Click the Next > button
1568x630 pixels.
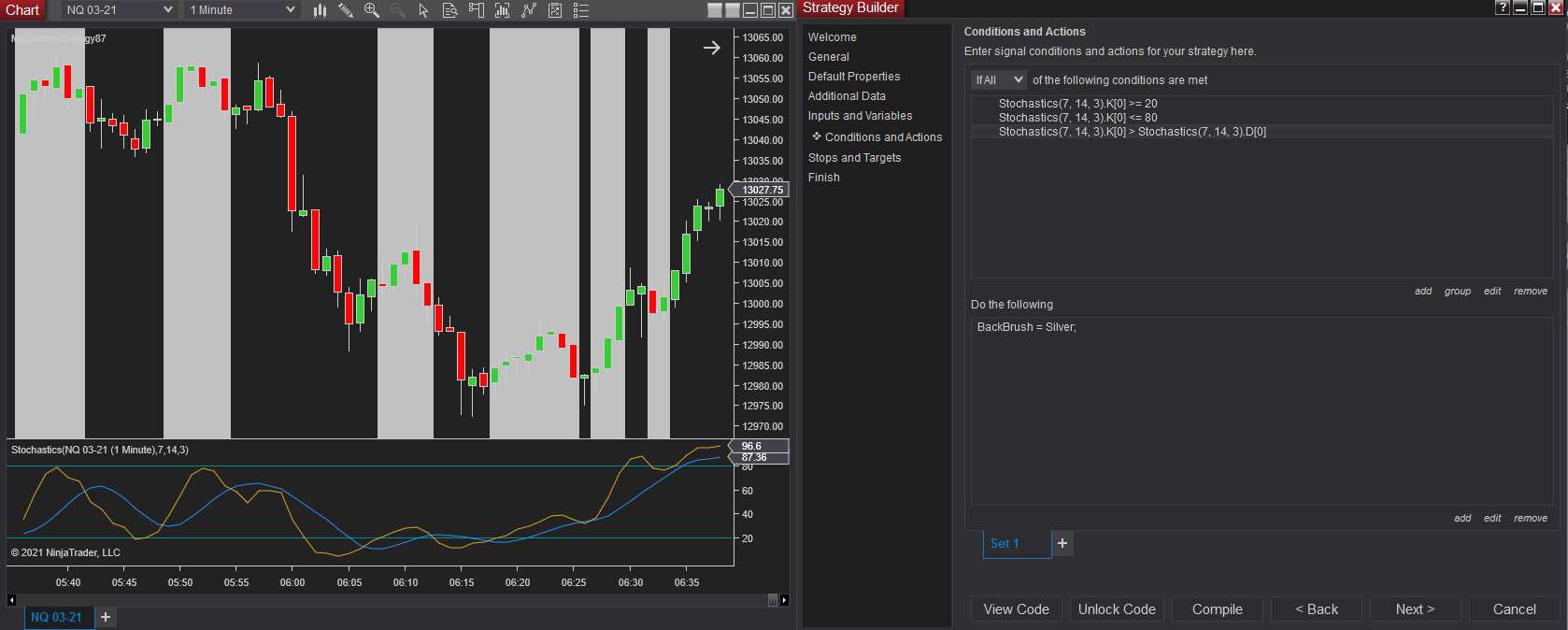(x=1415, y=609)
